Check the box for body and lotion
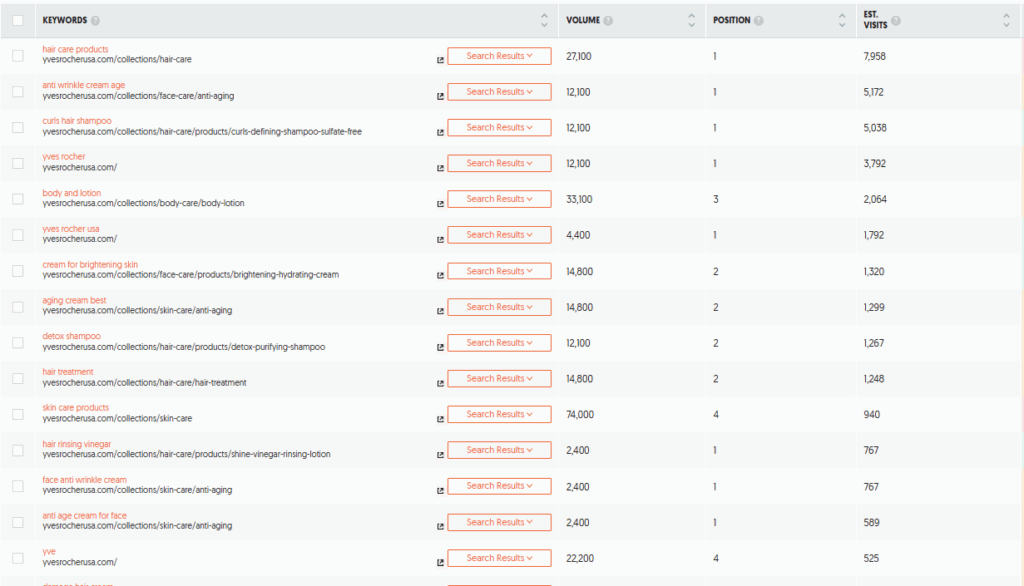 click(18, 199)
